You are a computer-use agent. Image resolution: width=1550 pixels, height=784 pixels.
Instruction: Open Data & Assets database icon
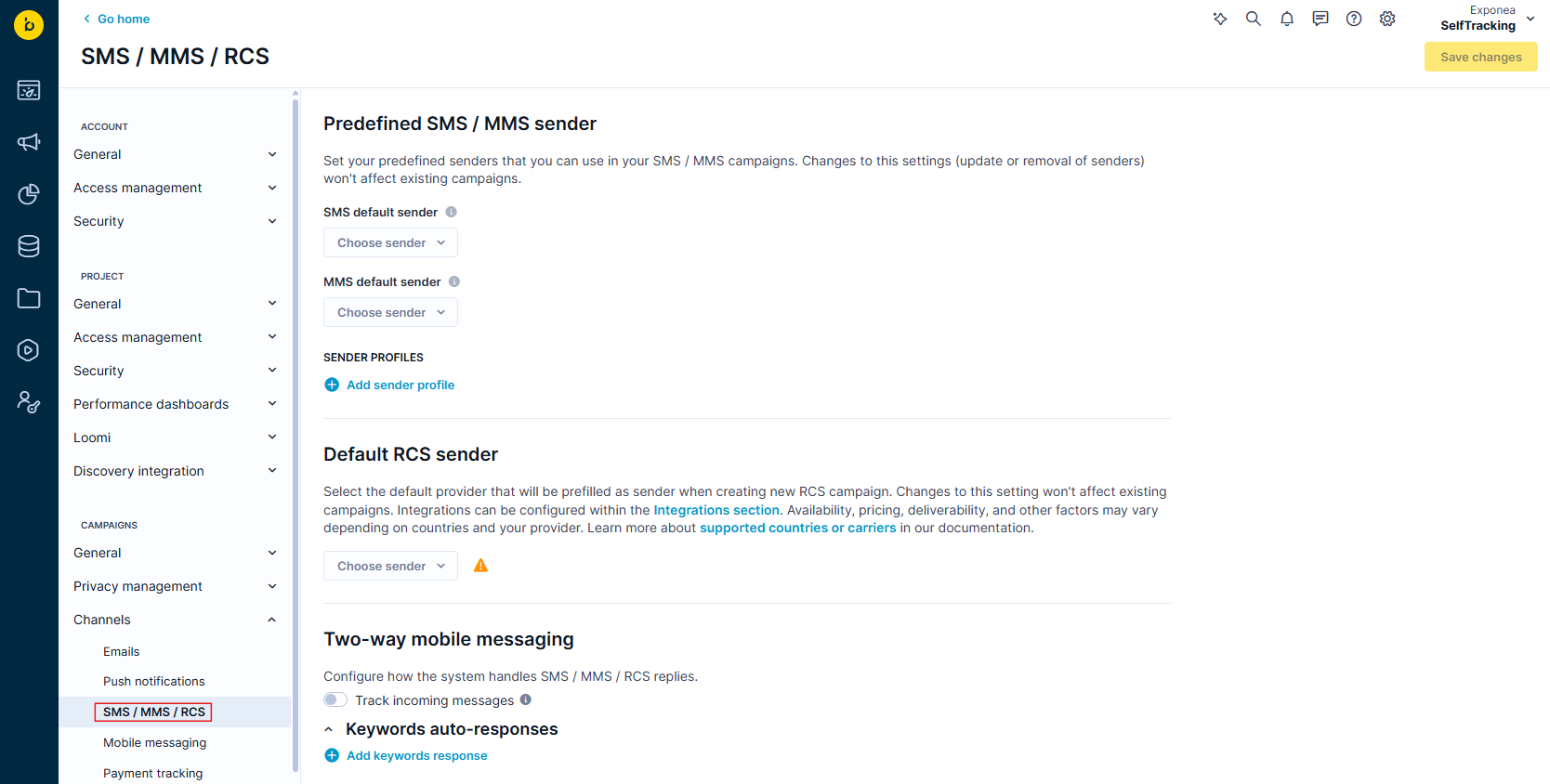pos(29,246)
